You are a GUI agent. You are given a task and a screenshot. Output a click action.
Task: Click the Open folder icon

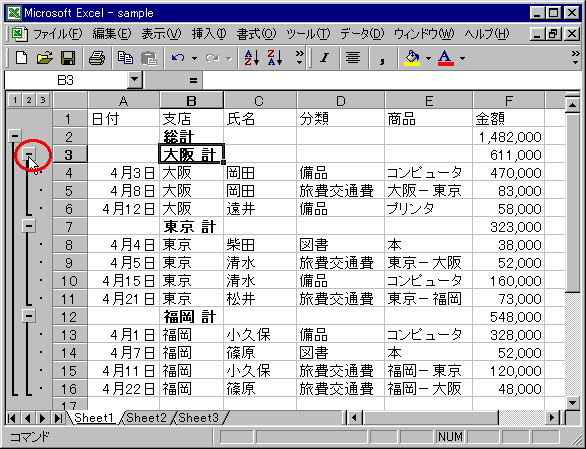(x=45, y=58)
